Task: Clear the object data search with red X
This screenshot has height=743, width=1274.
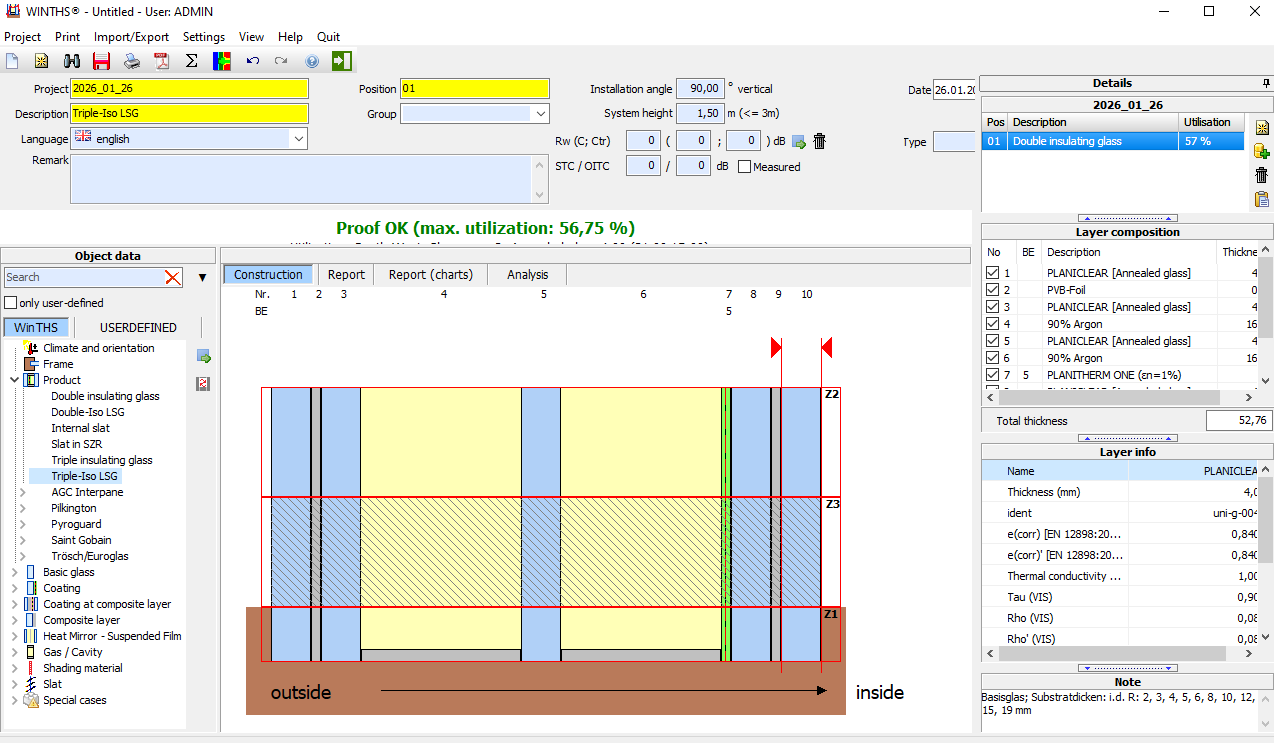Action: (x=173, y=277)
